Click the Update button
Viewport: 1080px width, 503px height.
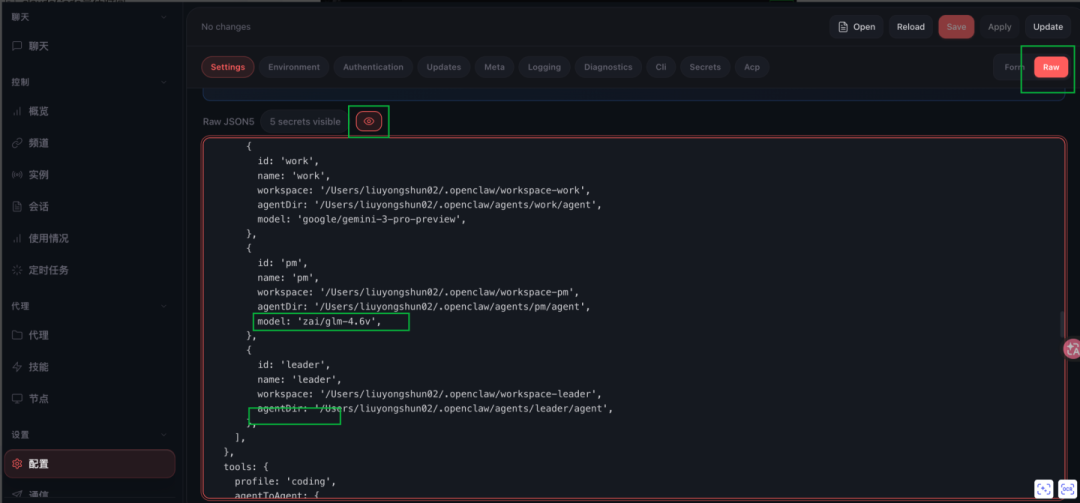[1048, 27]
